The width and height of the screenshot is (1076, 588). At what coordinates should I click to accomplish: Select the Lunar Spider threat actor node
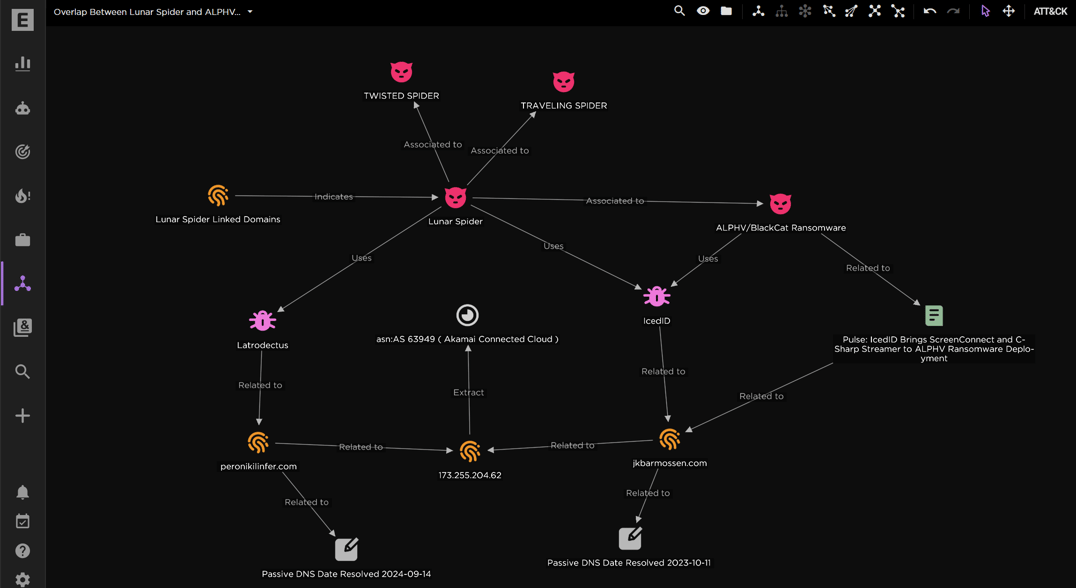(455, 197)
